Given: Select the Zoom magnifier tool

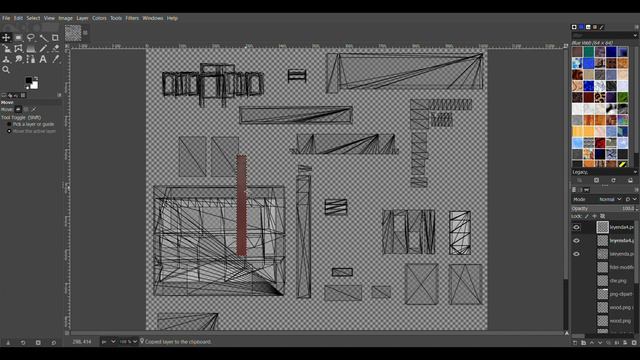Looking at the screenshot, I should pyautogui.click(x=6, y=70).
